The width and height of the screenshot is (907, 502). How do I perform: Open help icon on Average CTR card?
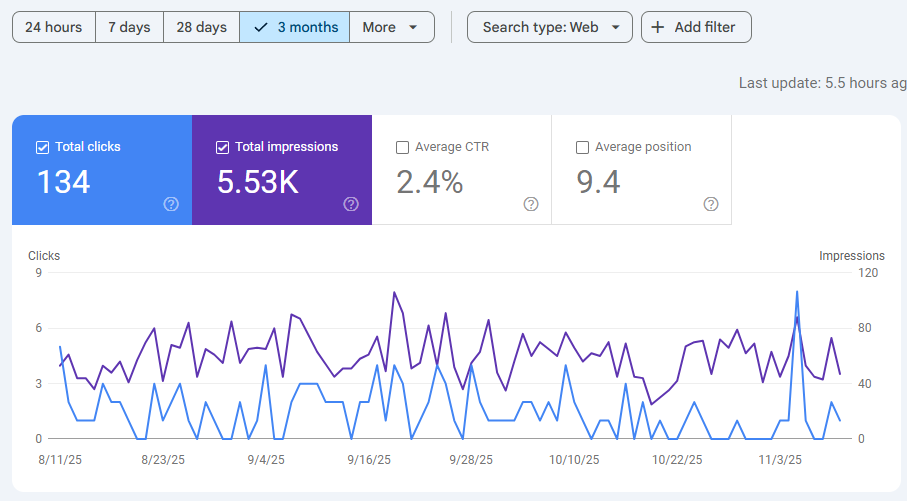pyautogui.click(x=531, y=204)
